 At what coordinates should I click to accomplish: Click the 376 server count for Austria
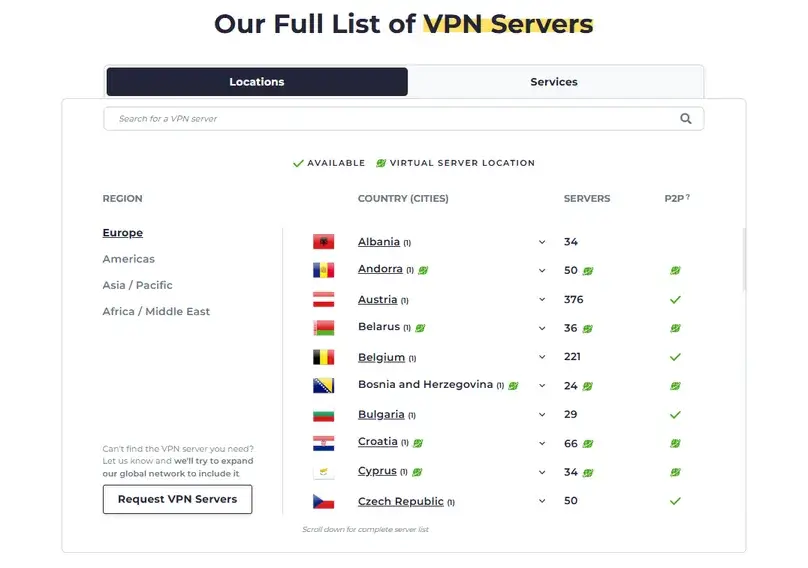[574, 299]
